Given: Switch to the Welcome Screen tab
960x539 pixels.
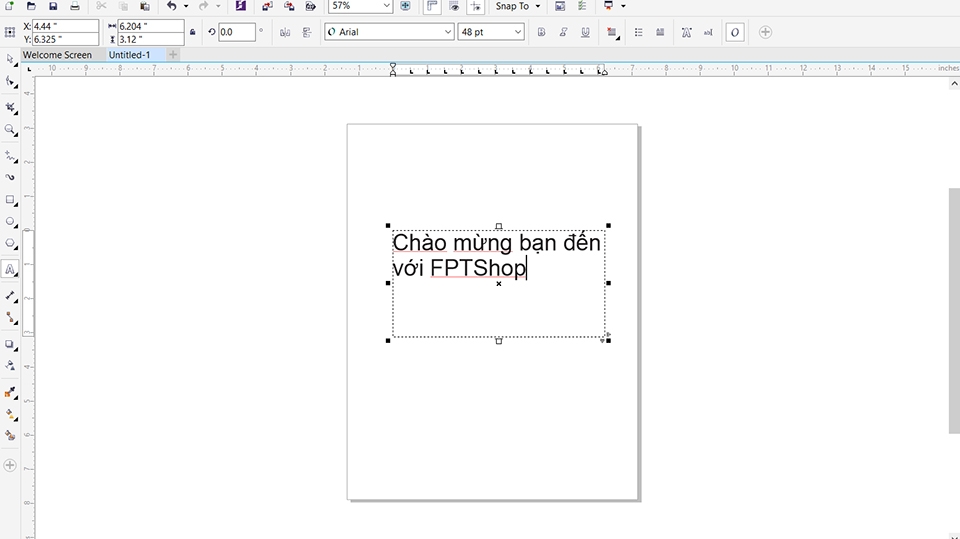Looking at the screenshot, I should point(58,55).
